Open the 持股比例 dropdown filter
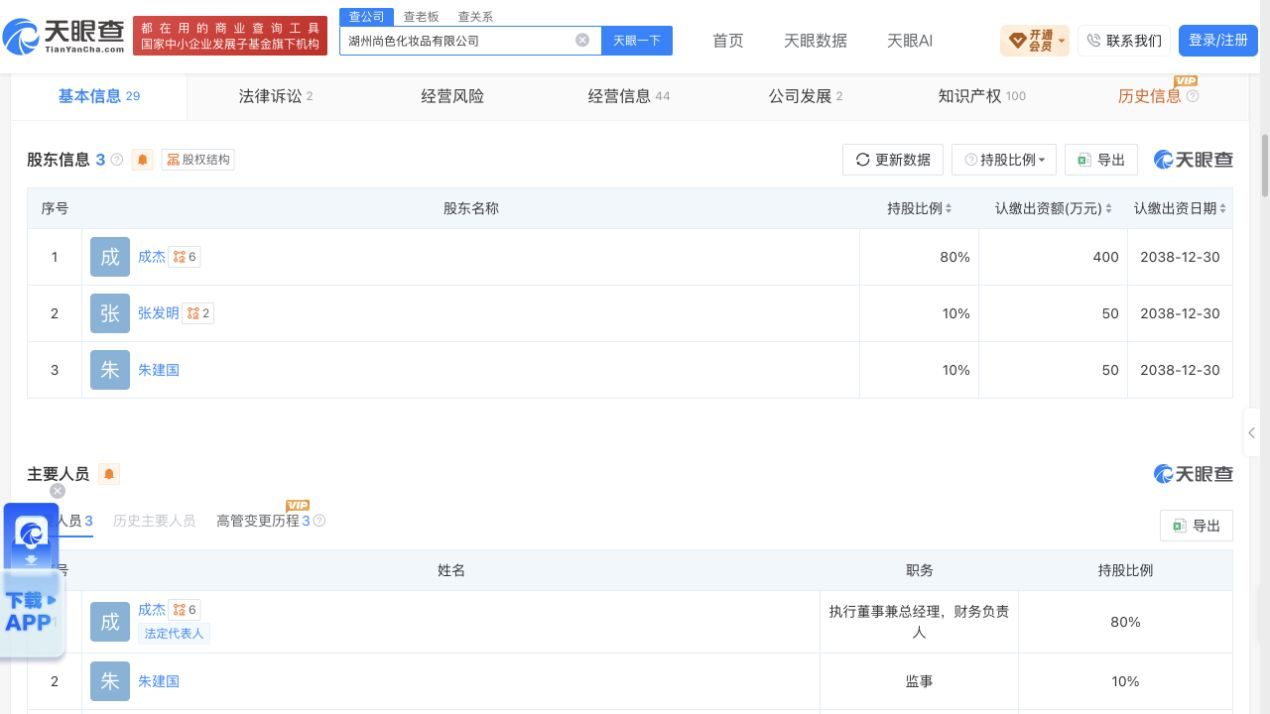 [x=1004, y=160]
